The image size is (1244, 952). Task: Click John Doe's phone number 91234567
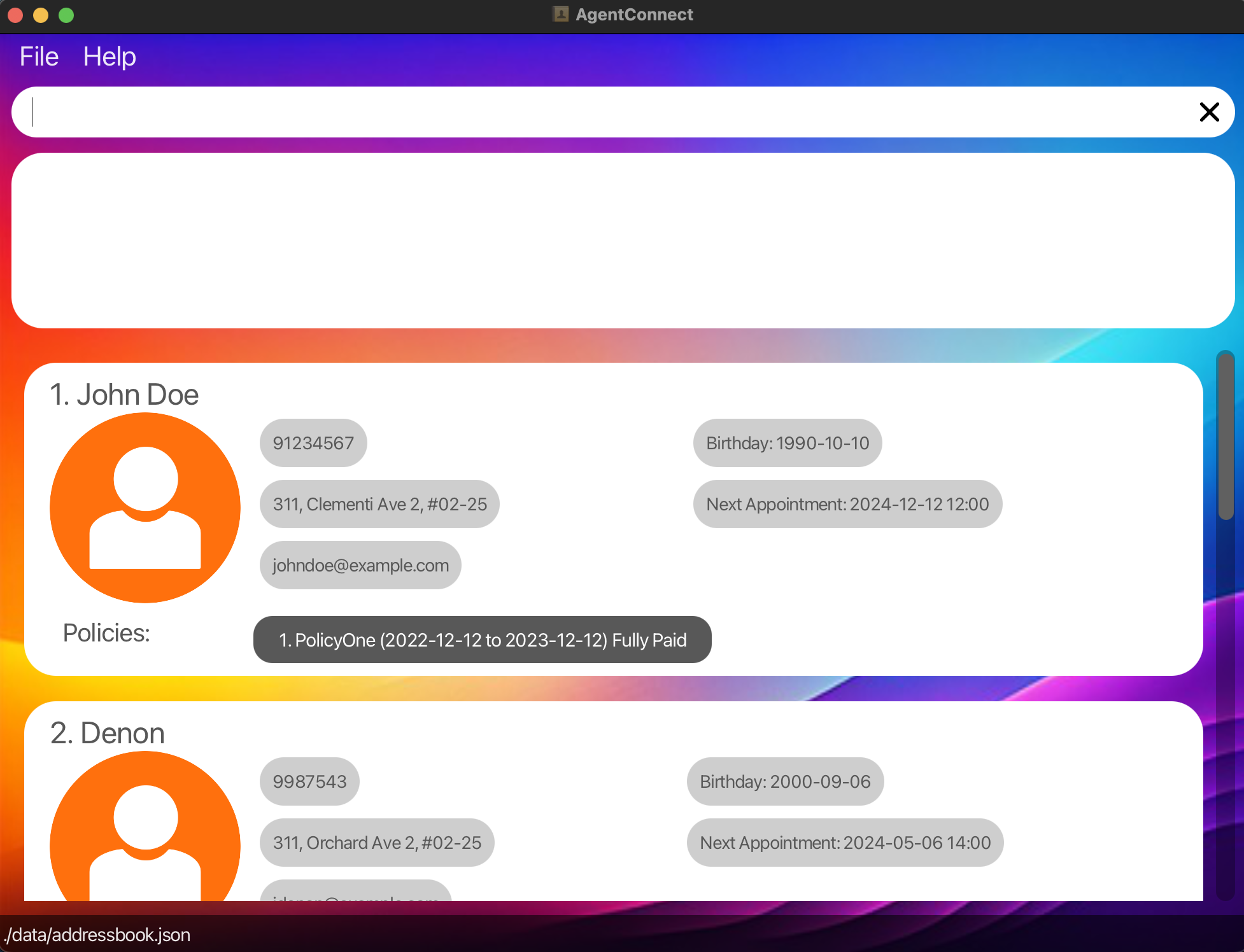(x=313, y=443)
